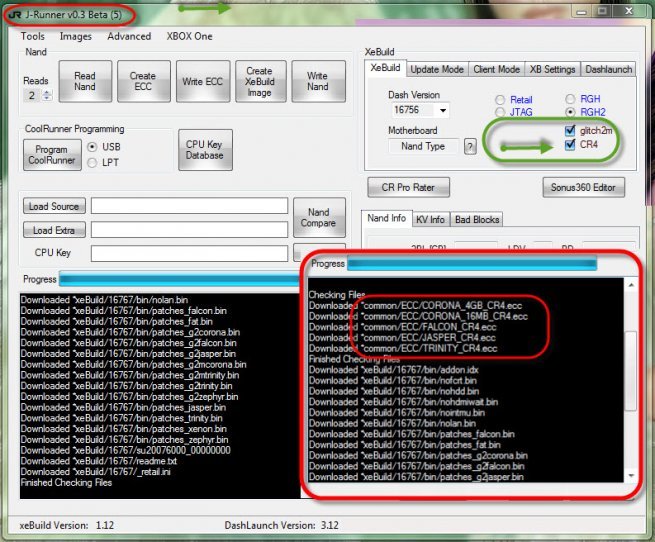Click the J-Runner app icon in title bar
Image resolution: width=655 pixels, height=542 pixels.
coord(15,15)
